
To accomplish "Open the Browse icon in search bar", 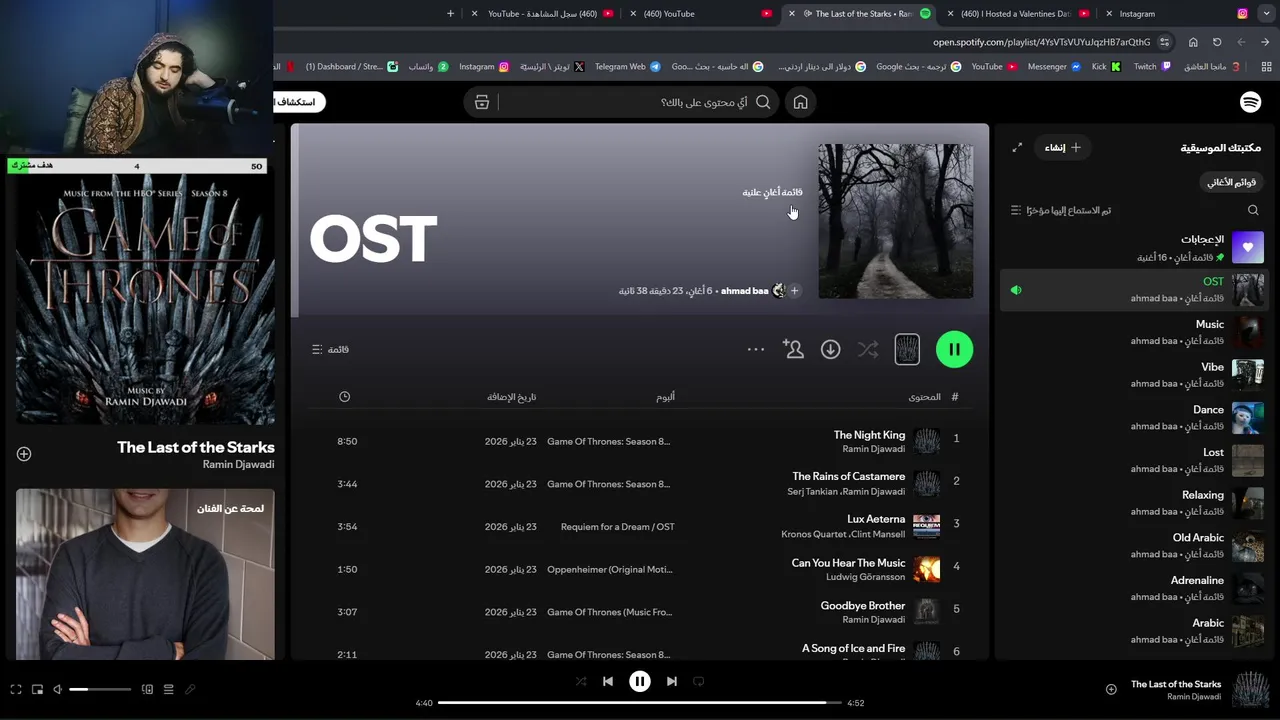I will click(482, 102).
